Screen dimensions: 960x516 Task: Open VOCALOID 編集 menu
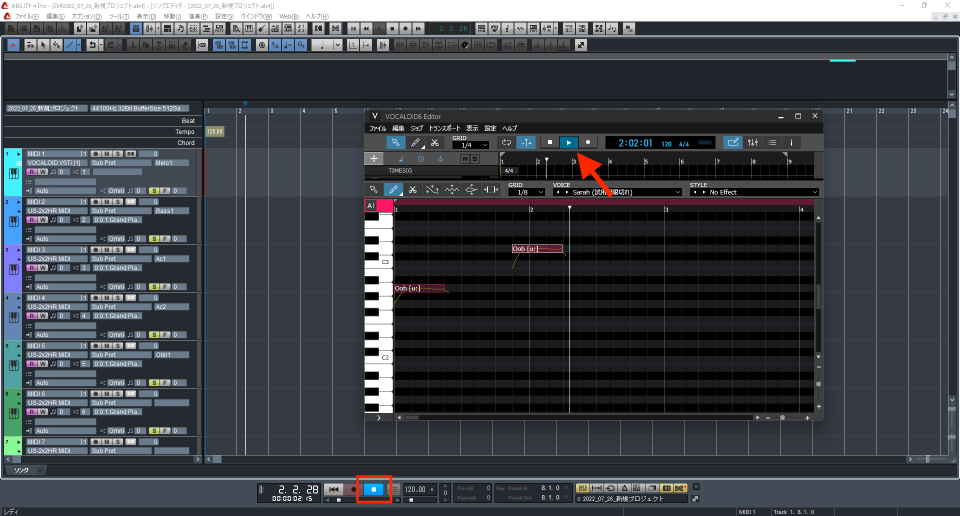tap(398, 129)
